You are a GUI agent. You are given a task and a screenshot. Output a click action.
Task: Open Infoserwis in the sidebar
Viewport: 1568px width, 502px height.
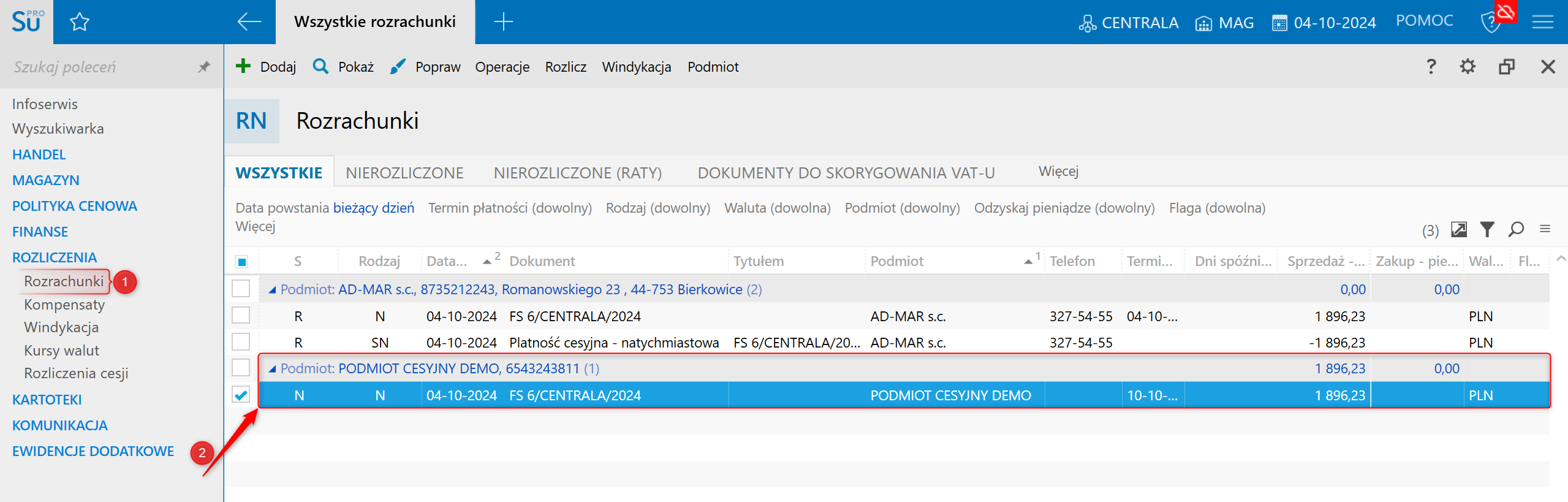[45, 104]
